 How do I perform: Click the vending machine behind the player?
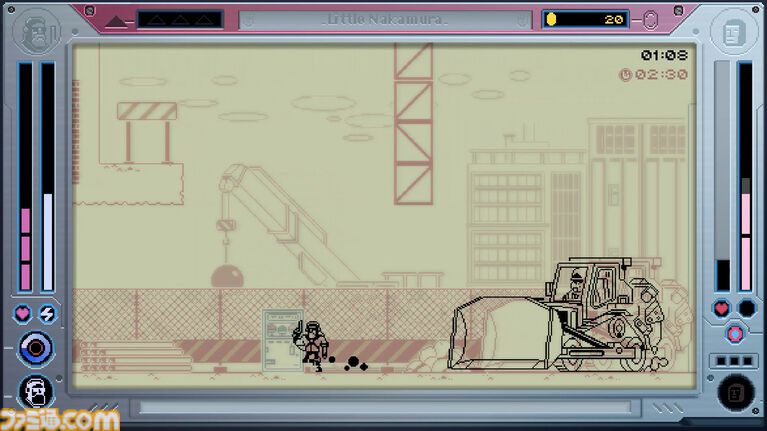[281, 340]
